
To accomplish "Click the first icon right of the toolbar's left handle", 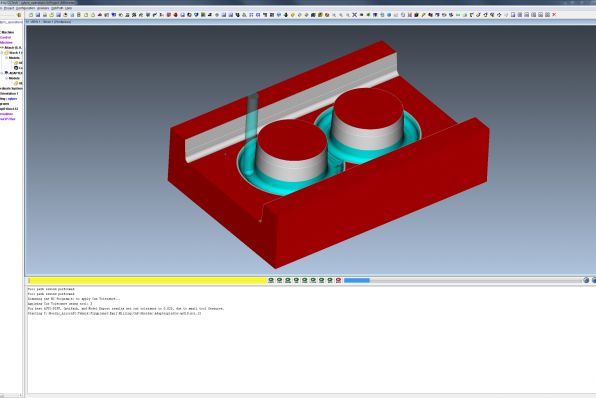I will pyautogui.click(x=31, y=15).
